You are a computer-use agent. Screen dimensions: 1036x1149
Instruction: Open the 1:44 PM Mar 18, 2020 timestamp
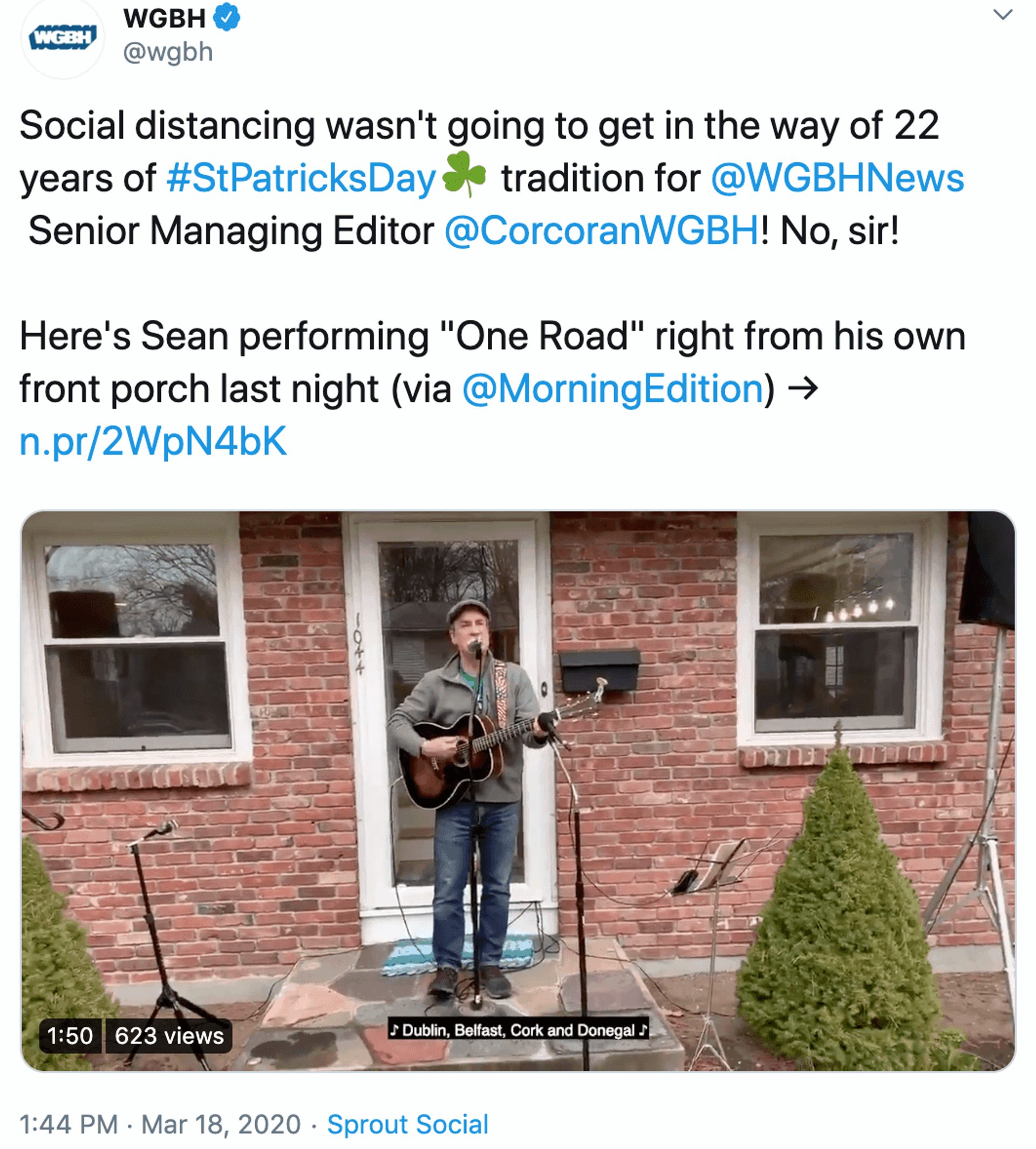[160, 1125]
